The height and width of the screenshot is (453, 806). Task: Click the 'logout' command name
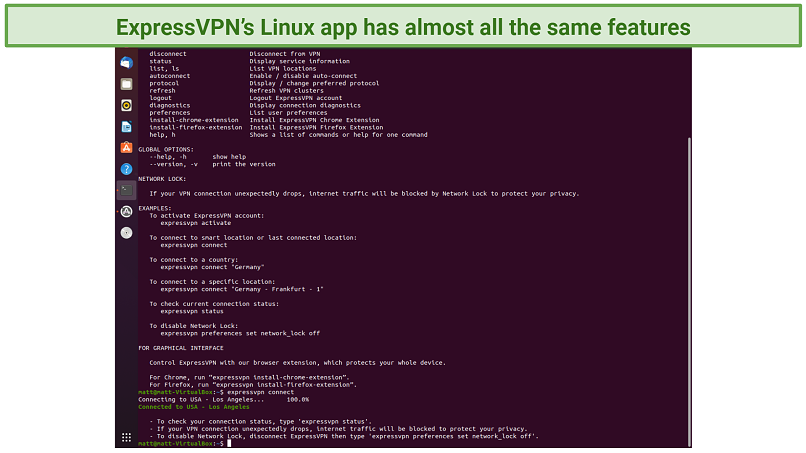160,98
